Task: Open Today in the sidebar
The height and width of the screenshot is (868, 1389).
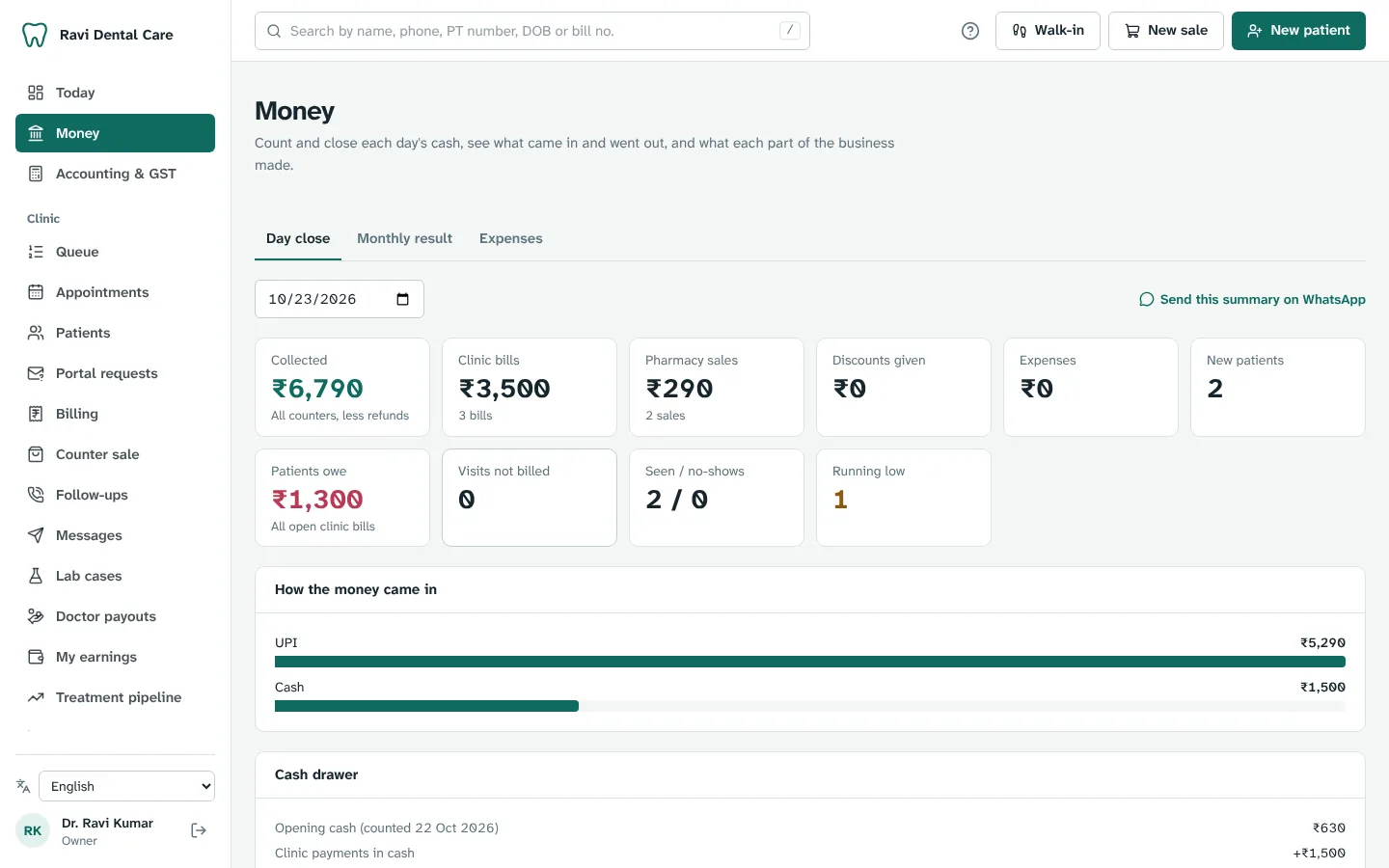Action: (x=115, y=93)
